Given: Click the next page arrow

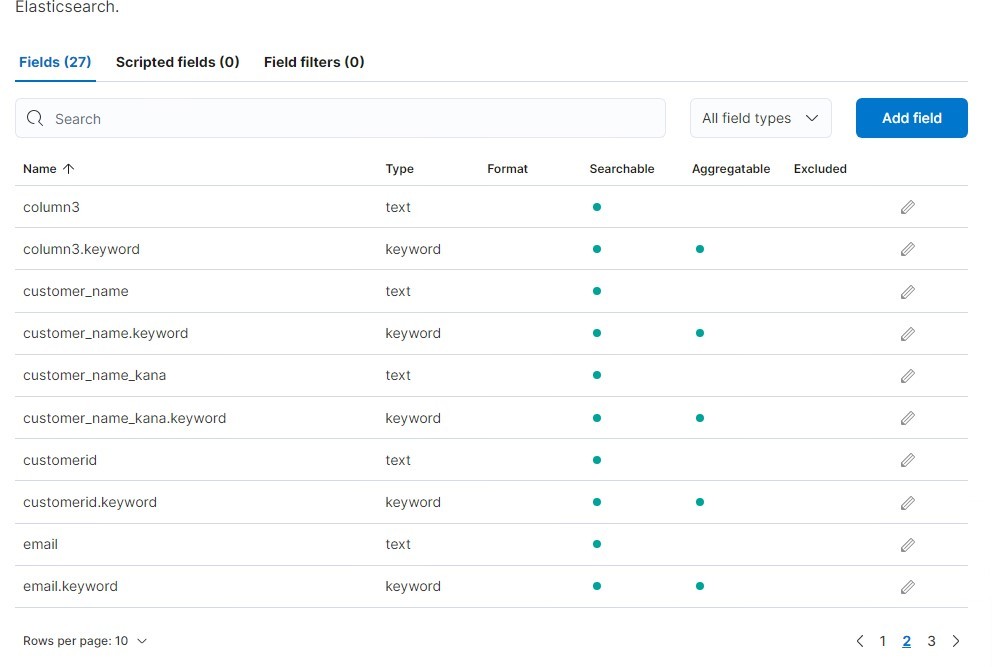Looking at the screenshot, I should pyautogui.click(x=956, y=641).
